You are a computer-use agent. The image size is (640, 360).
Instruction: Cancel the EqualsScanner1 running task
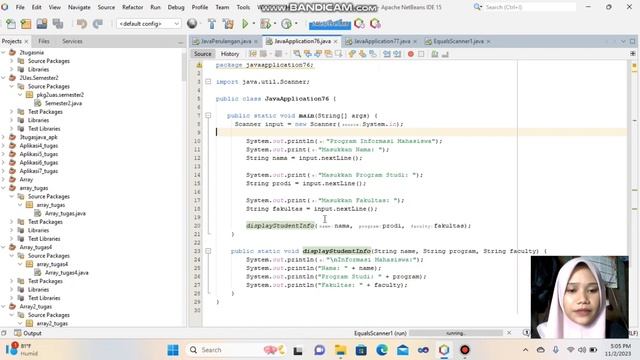509,333
